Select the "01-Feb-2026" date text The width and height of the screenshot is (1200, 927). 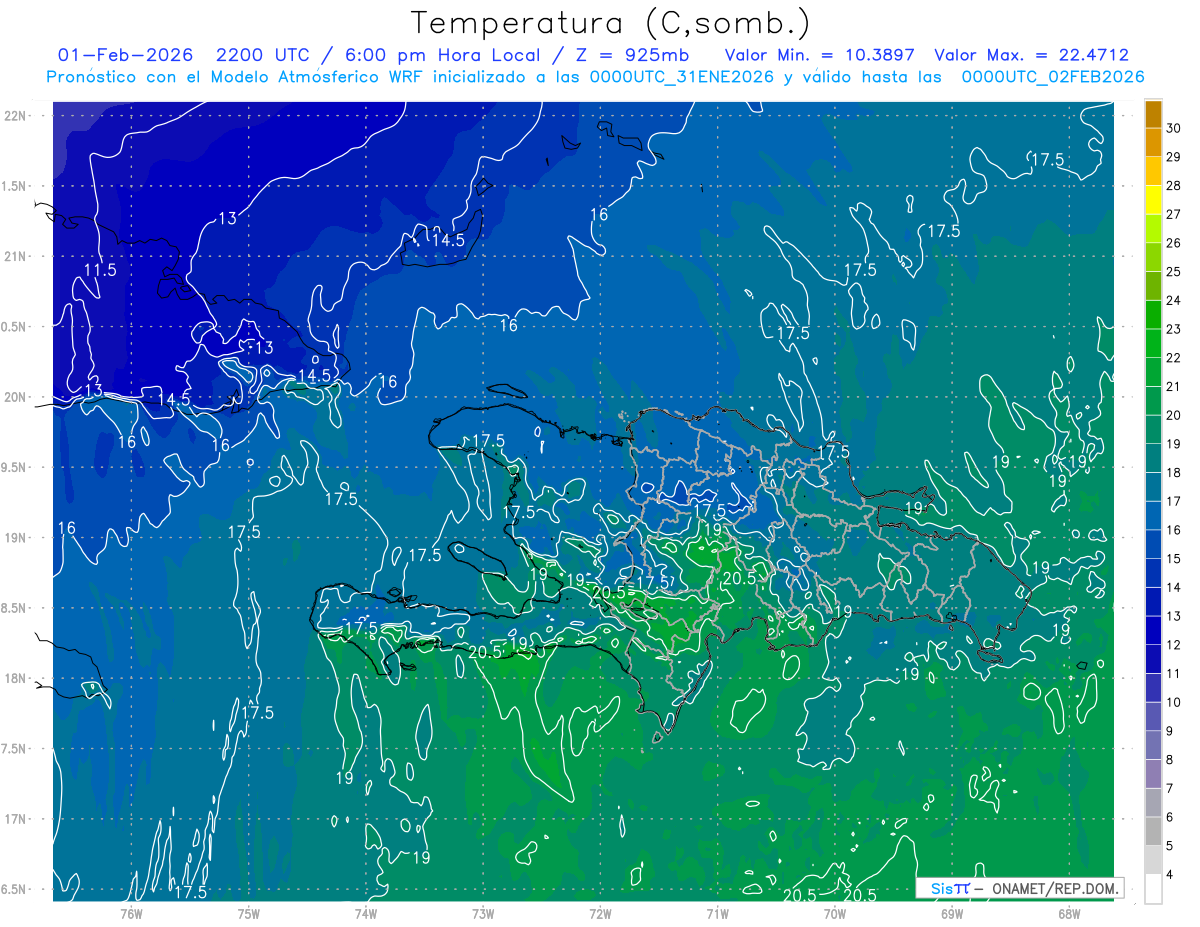(x=125, y=55)
